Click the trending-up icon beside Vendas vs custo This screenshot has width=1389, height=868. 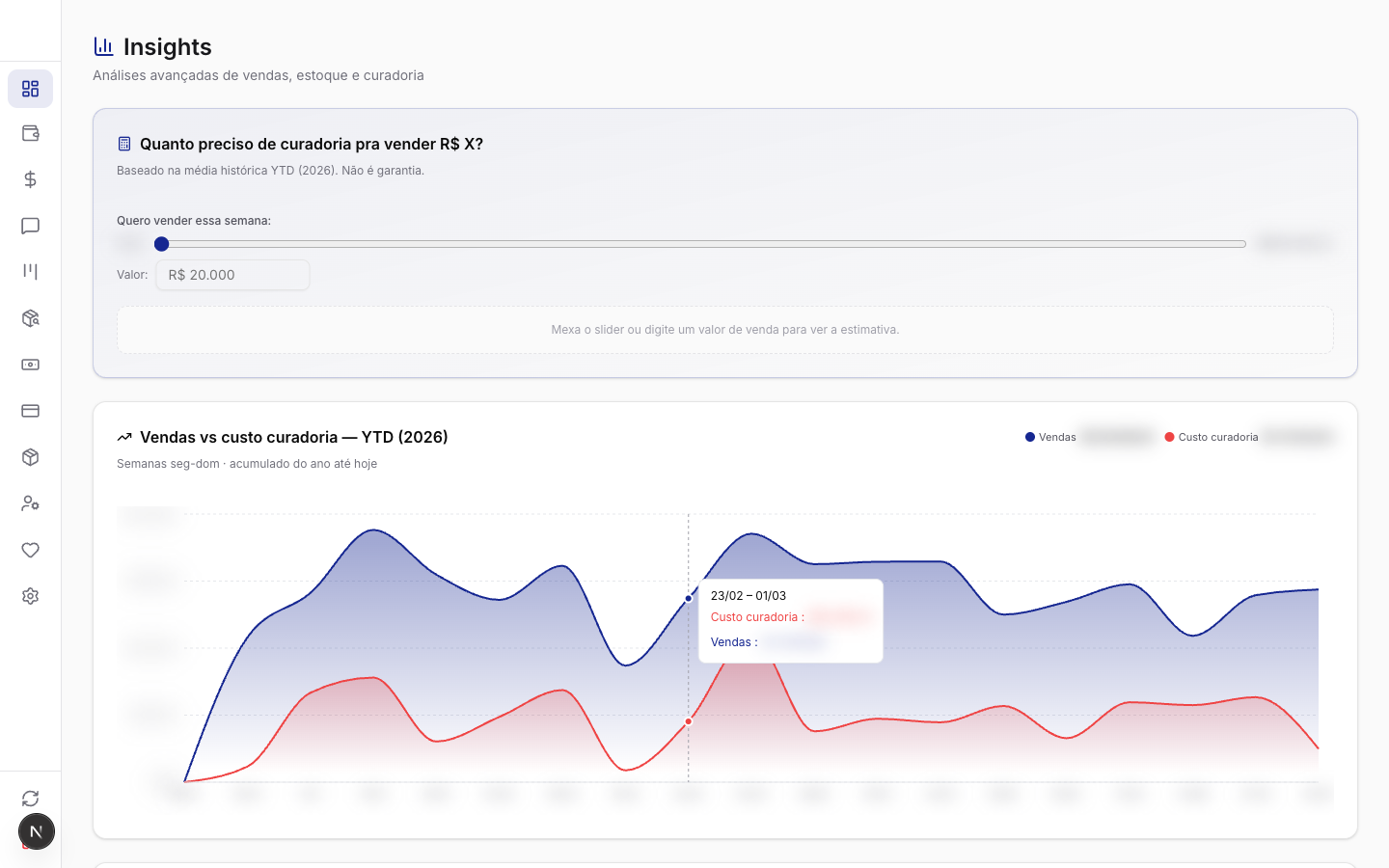click(124, 437)
